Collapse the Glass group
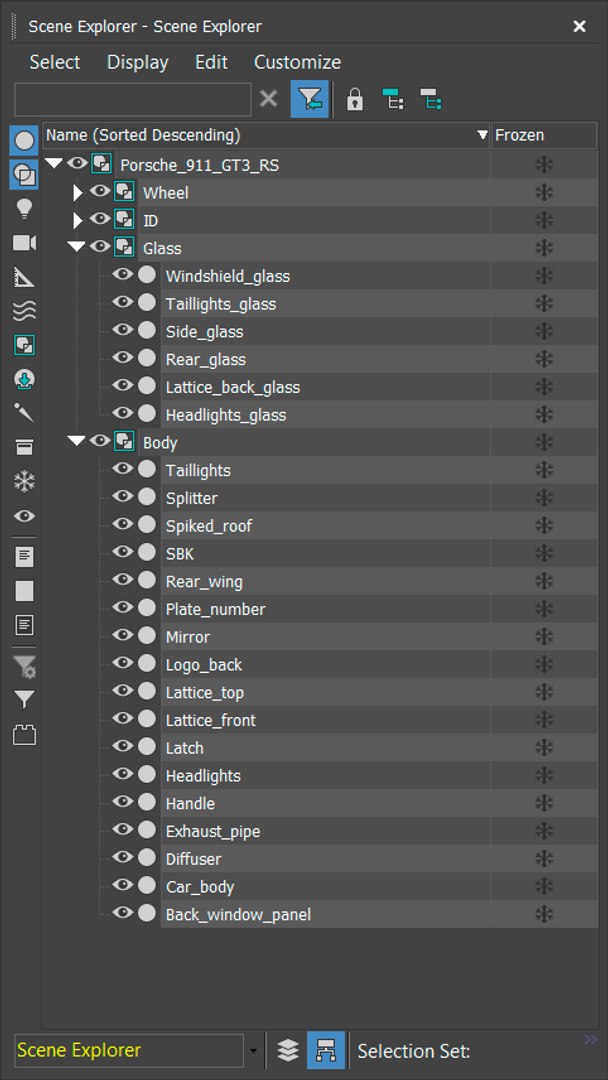608x1080 pixels. click(76, 248)
